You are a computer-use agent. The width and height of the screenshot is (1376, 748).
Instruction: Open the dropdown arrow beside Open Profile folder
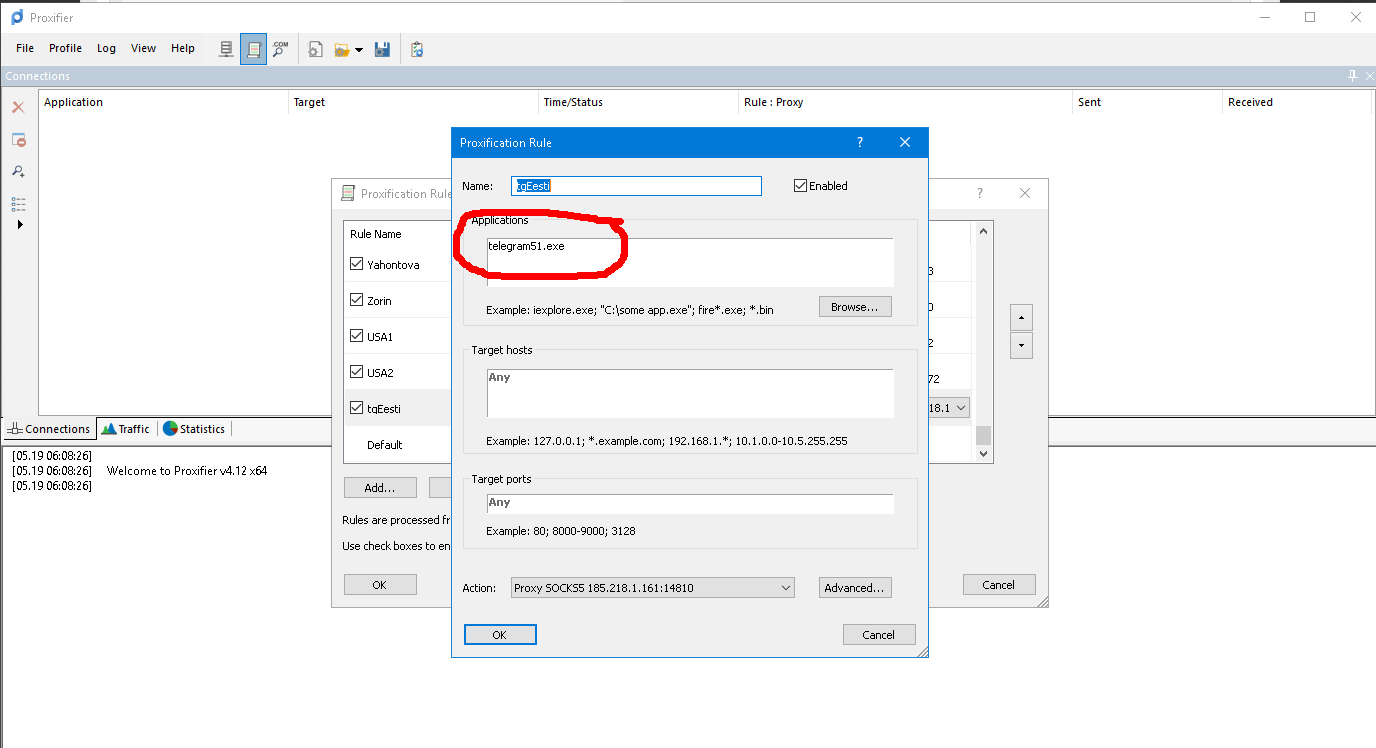[359, 49]
